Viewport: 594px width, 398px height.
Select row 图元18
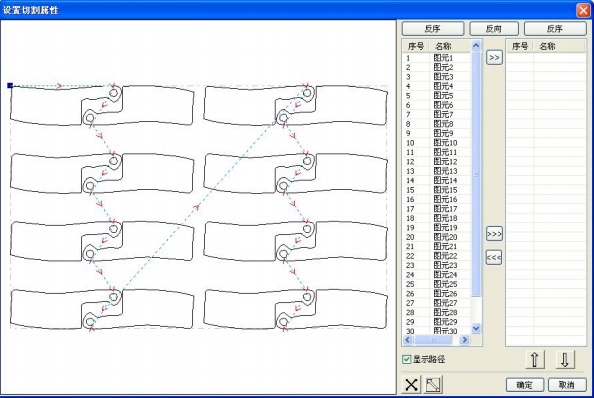[437, 218]
